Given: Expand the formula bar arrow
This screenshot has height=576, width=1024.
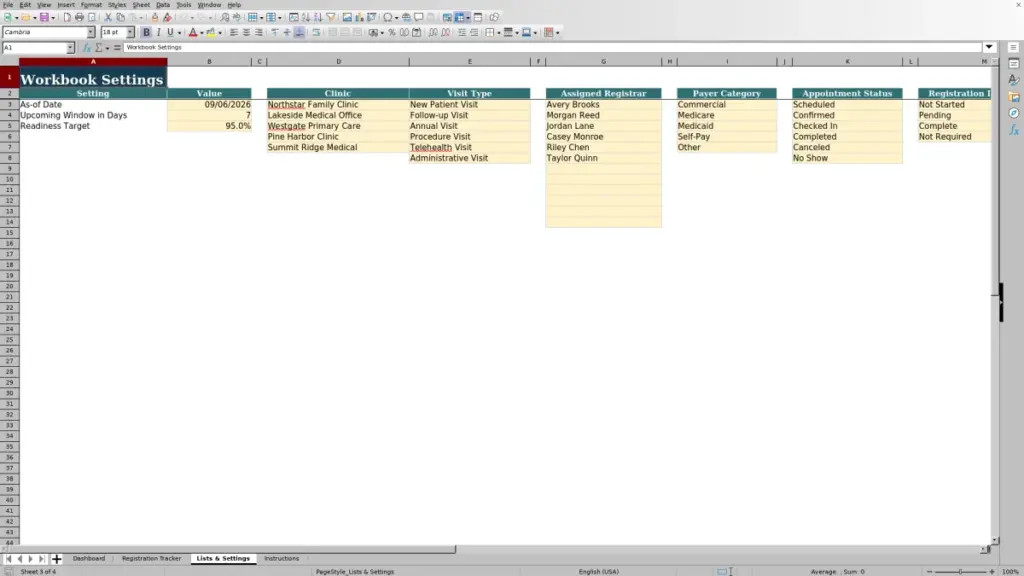Looking at the screenshot, I should tap(989, 48).
